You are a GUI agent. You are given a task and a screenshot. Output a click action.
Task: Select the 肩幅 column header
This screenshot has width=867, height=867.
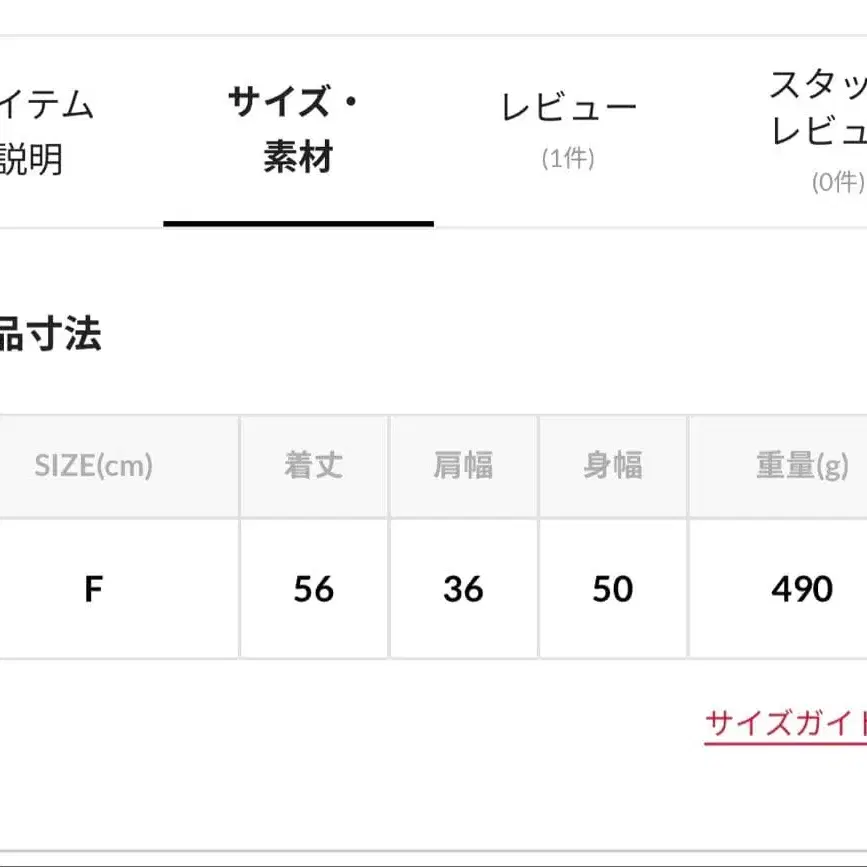[x=463, y=466]
